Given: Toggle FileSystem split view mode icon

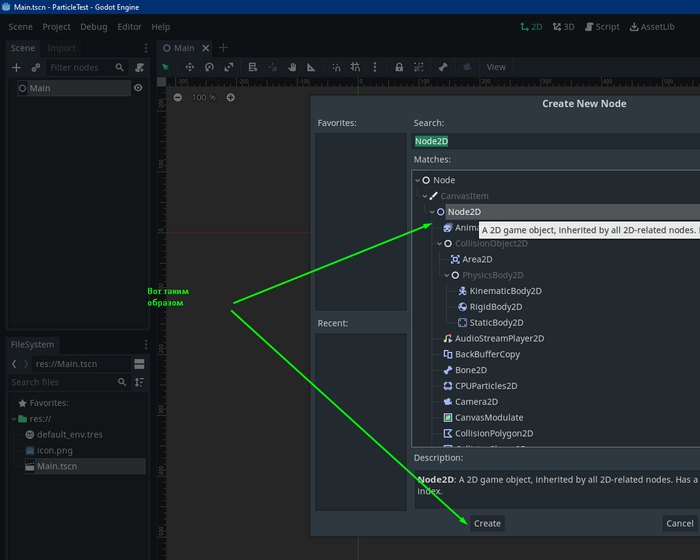Looking at the screenshot, I should [x=139, y=363].
